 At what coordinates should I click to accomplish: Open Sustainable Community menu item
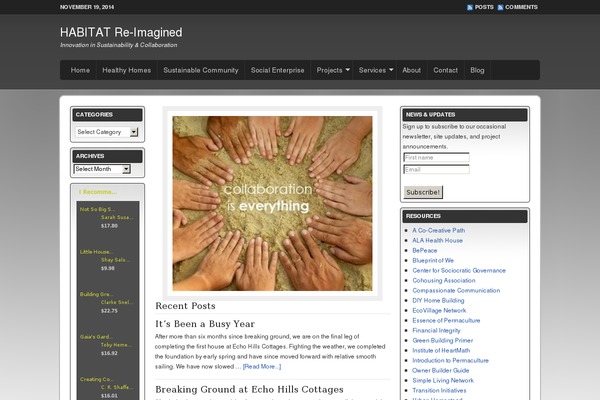coord(201,70)
